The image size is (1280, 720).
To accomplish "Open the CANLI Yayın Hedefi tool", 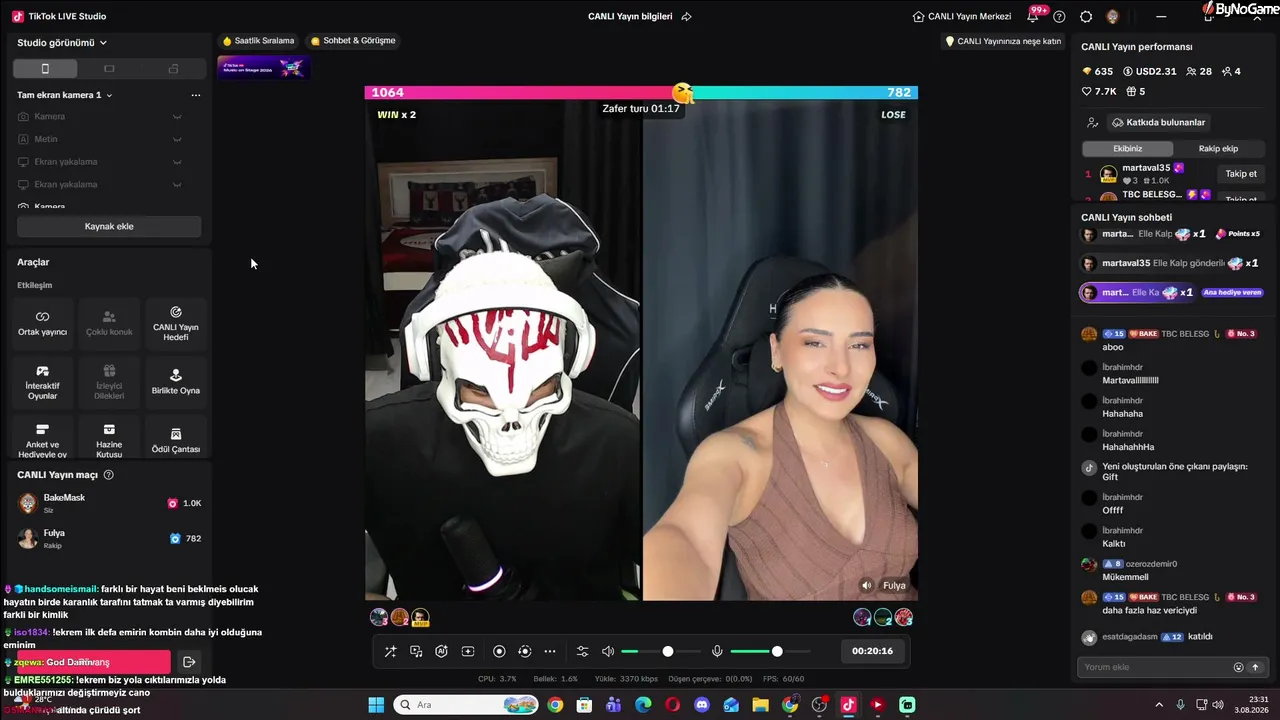I will [176, 323].
